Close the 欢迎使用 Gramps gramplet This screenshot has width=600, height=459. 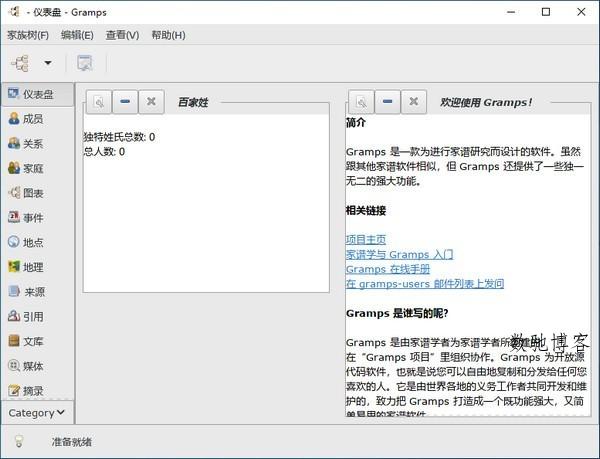[414, 102]
